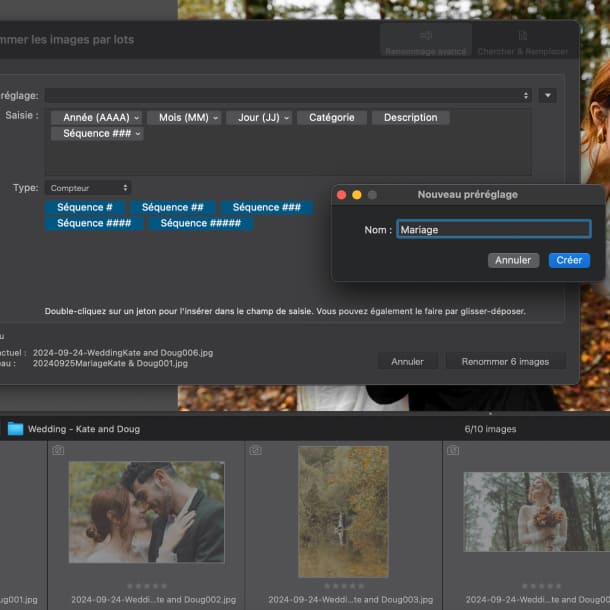Set star rating under the Doug003 thumbnail
The image size is (610, 610).
point(343,587)
